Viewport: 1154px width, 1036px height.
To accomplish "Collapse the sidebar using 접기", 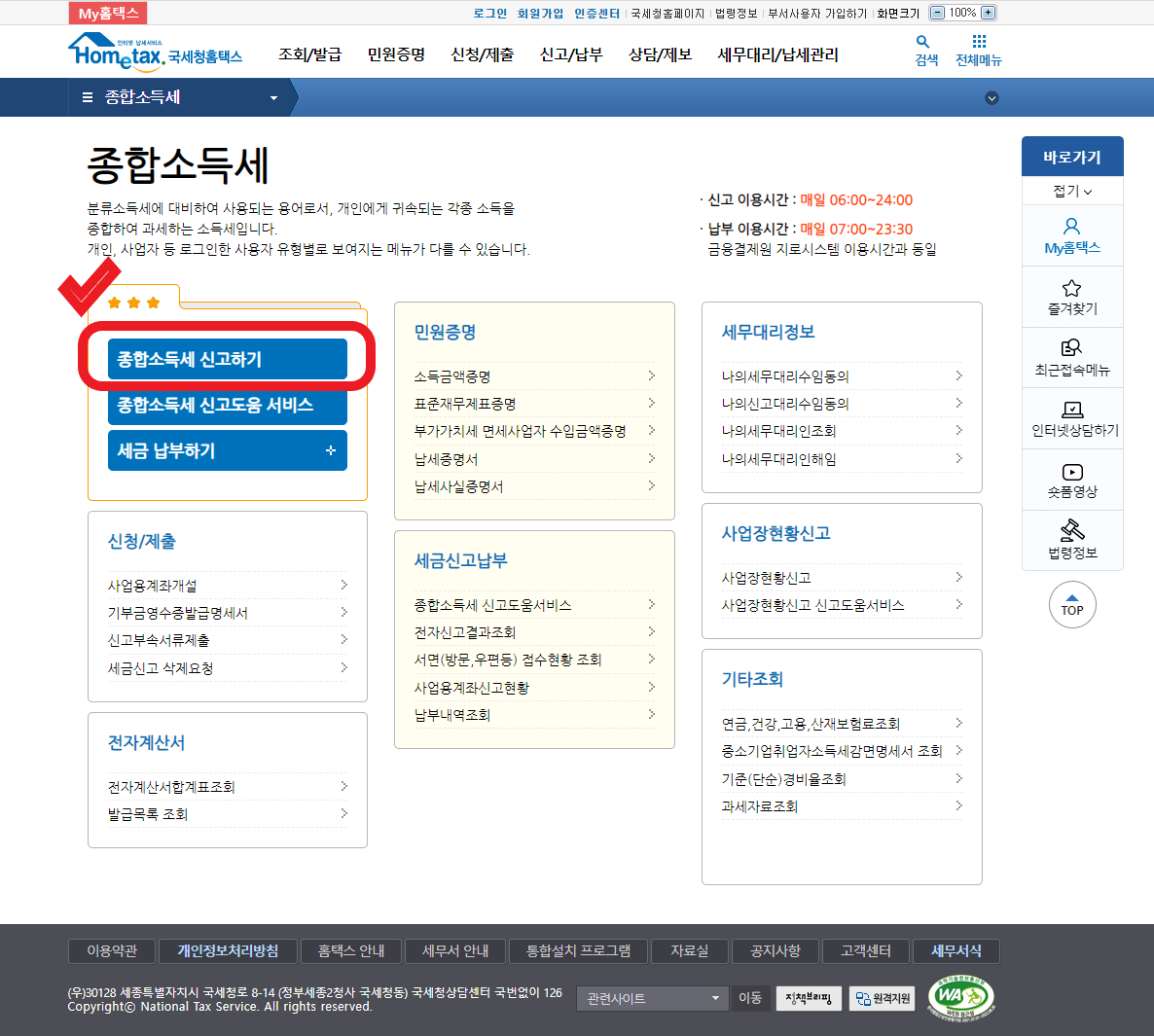I will tap(1070, 191).
